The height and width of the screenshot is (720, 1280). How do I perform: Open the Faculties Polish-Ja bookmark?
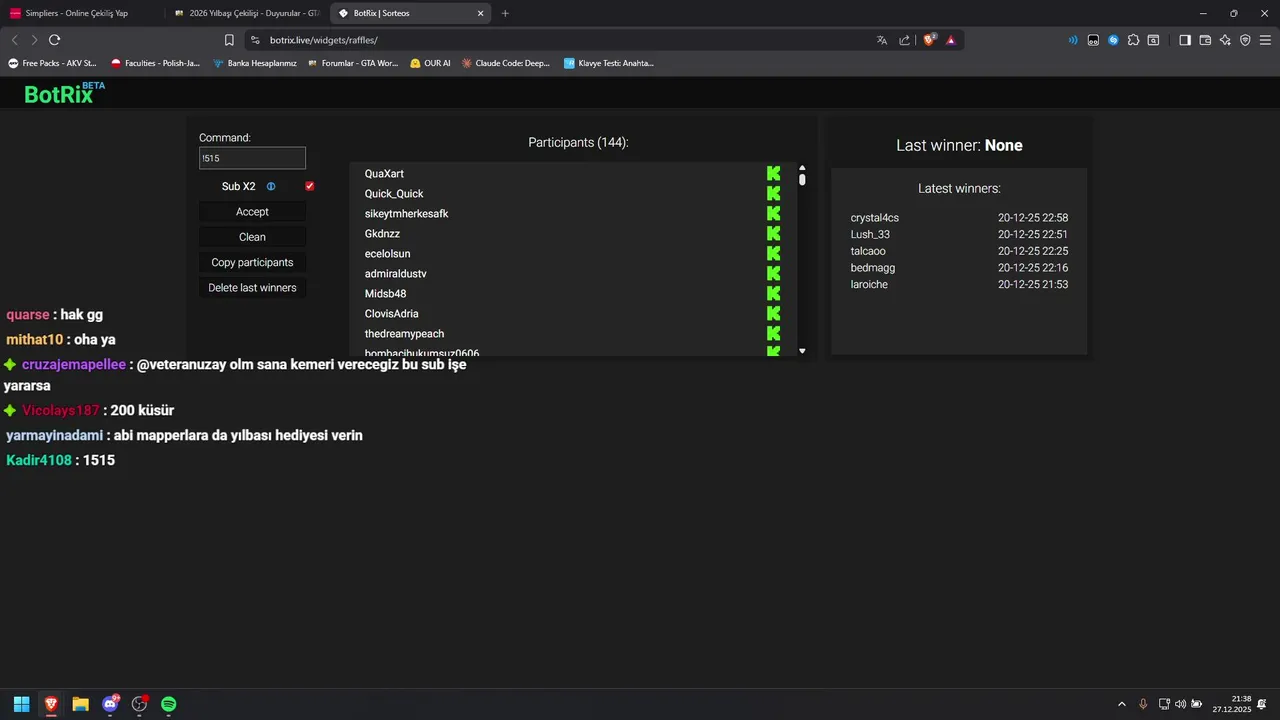coord(155,63)
